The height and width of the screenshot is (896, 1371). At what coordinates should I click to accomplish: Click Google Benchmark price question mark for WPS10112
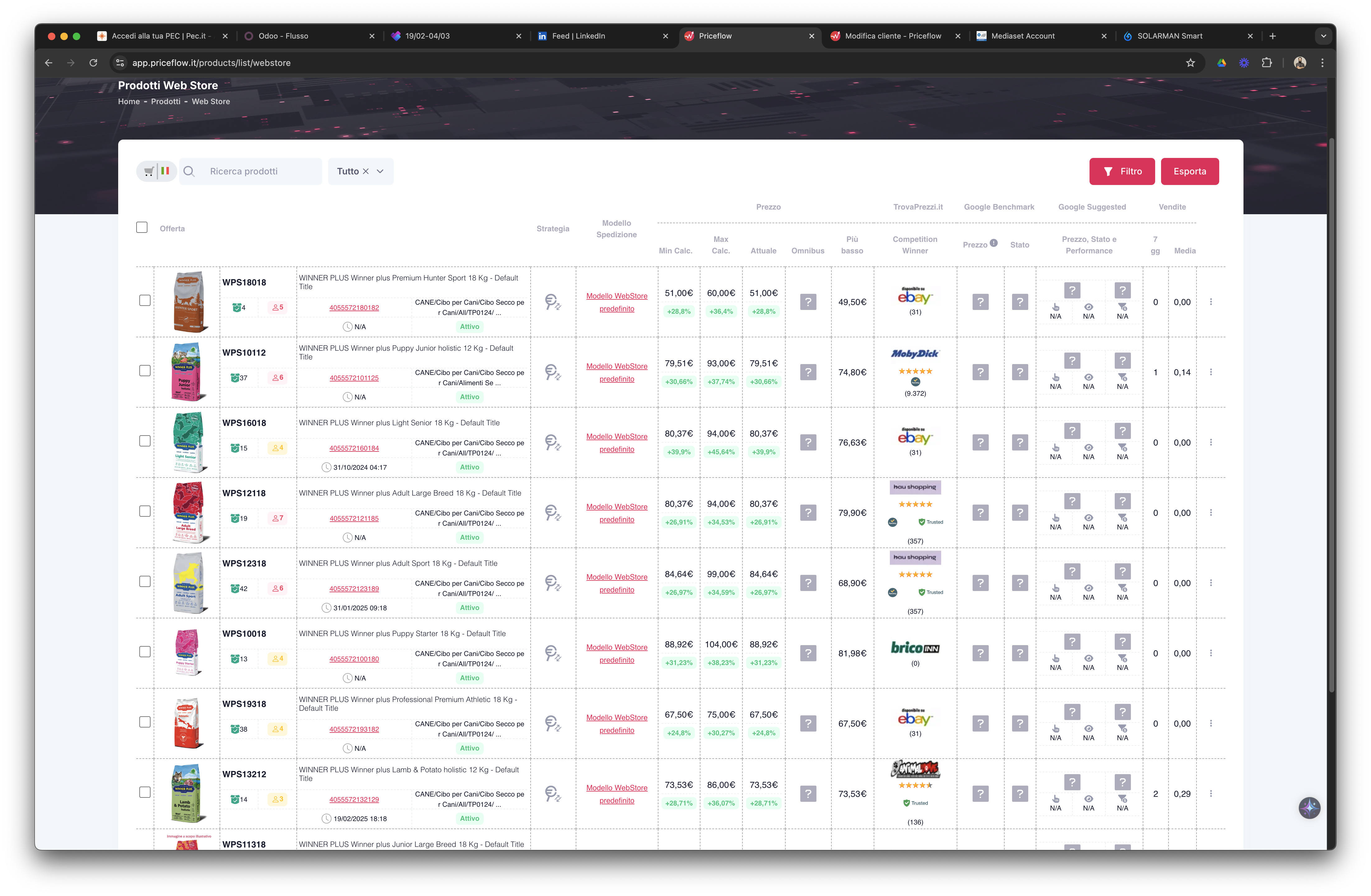point(980,372)
